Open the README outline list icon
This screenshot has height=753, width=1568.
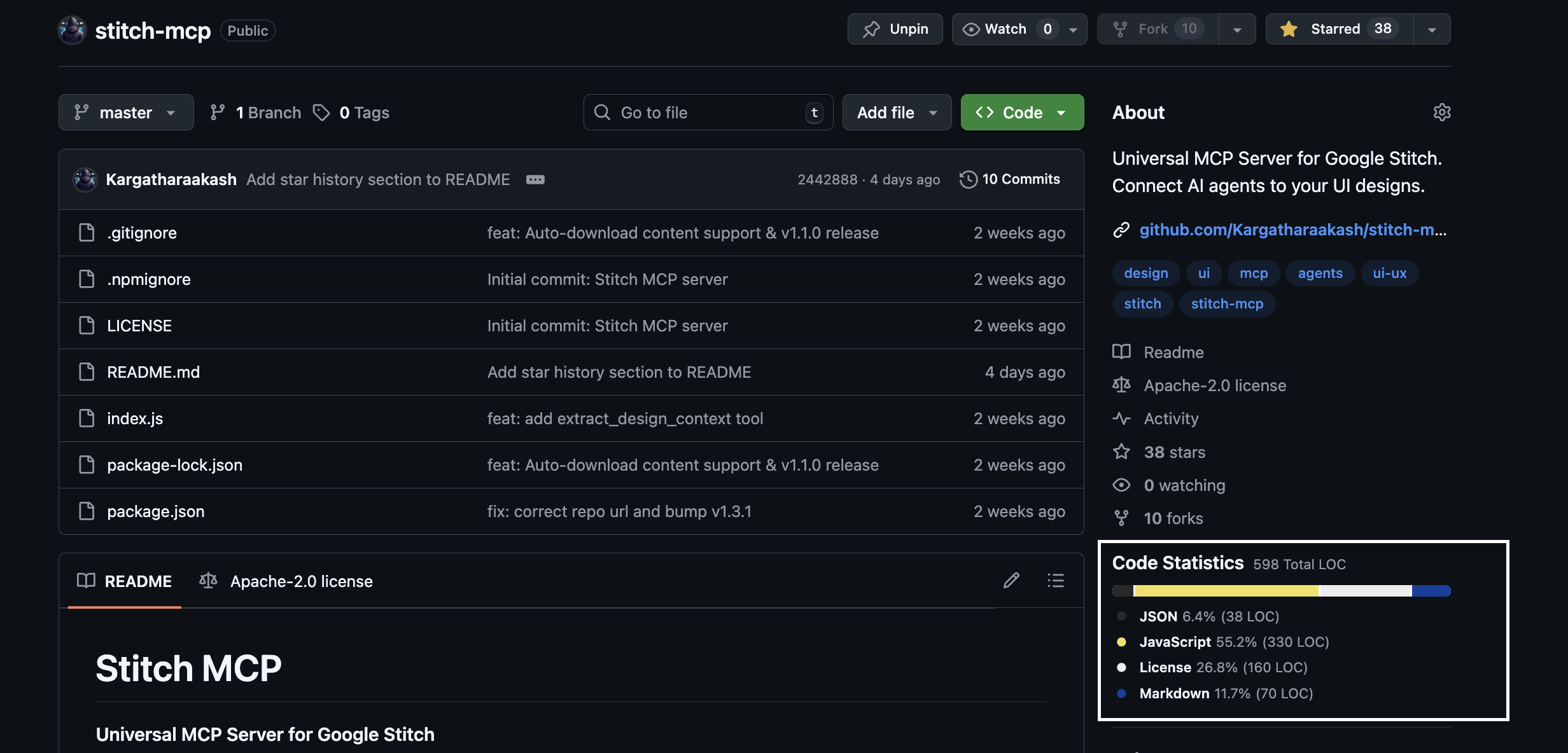pyautogui.click(x=1056, y=580)
